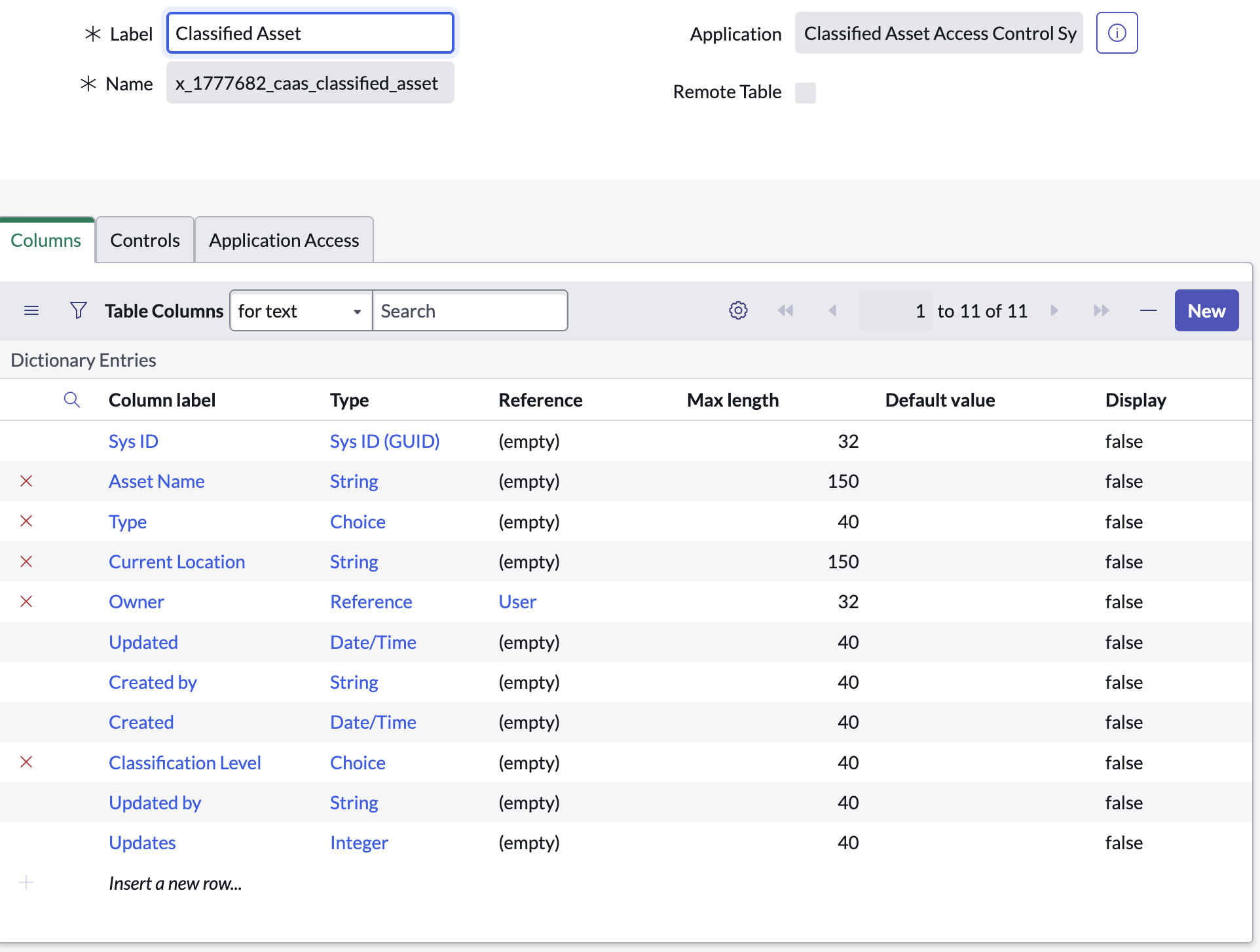Delete the Classification Level row

(26, 762)
